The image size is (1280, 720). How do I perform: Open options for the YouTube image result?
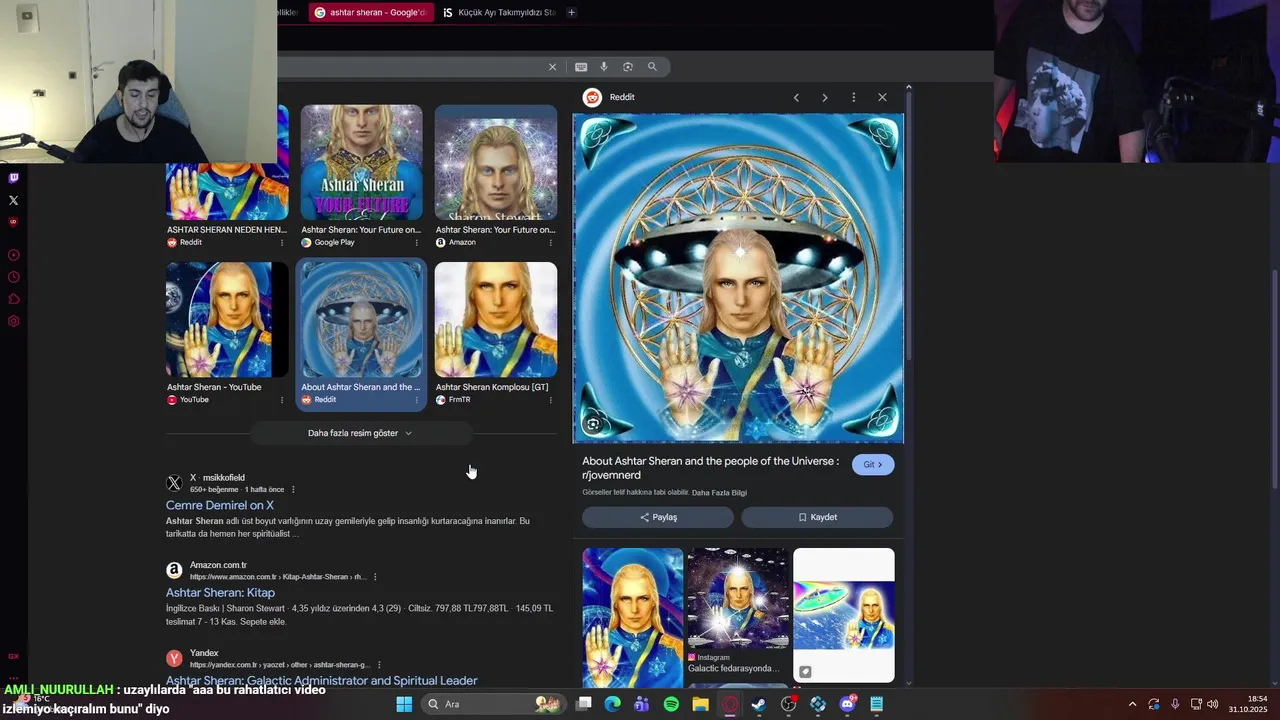[282, 400]
